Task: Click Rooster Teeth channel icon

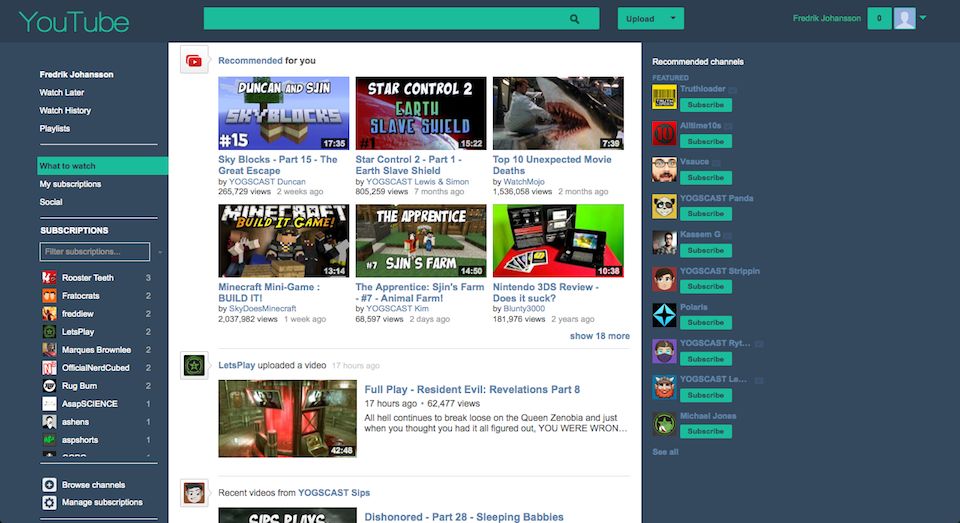Action: pyautogui.click(x=50, y=277)
